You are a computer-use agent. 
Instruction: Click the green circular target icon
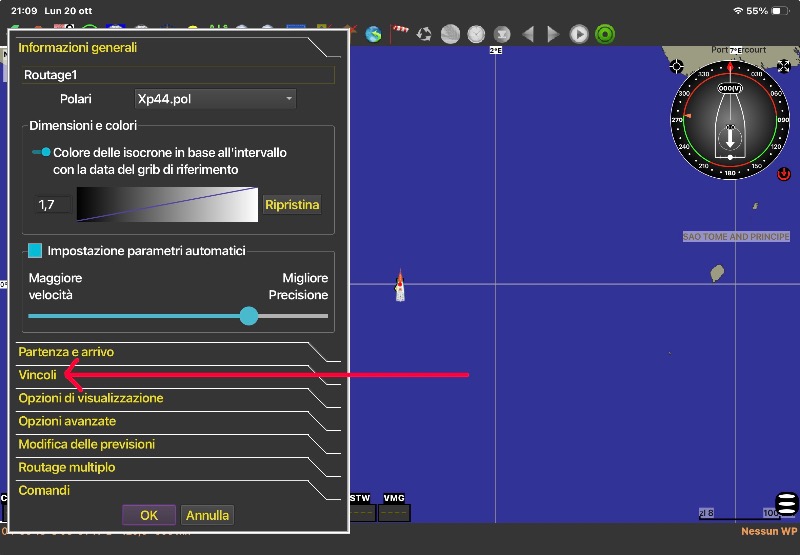[605, 34]
